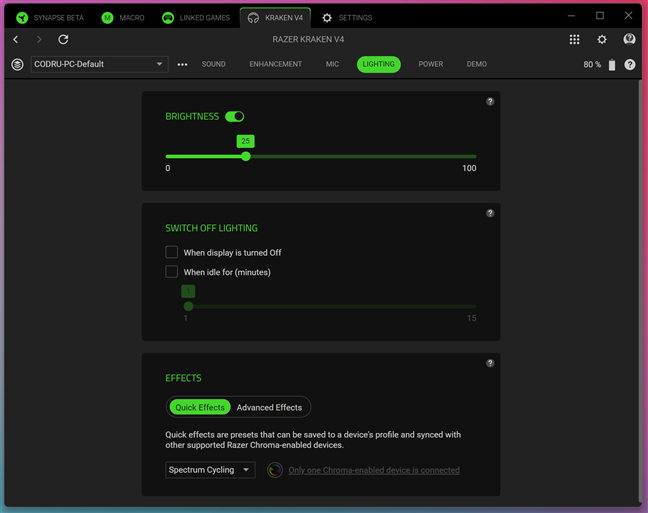Image resolution: width=648 pixels, height=513 pixels.
Task: Open the profile options three-dot menu
Action: click(x=182, y=64)
